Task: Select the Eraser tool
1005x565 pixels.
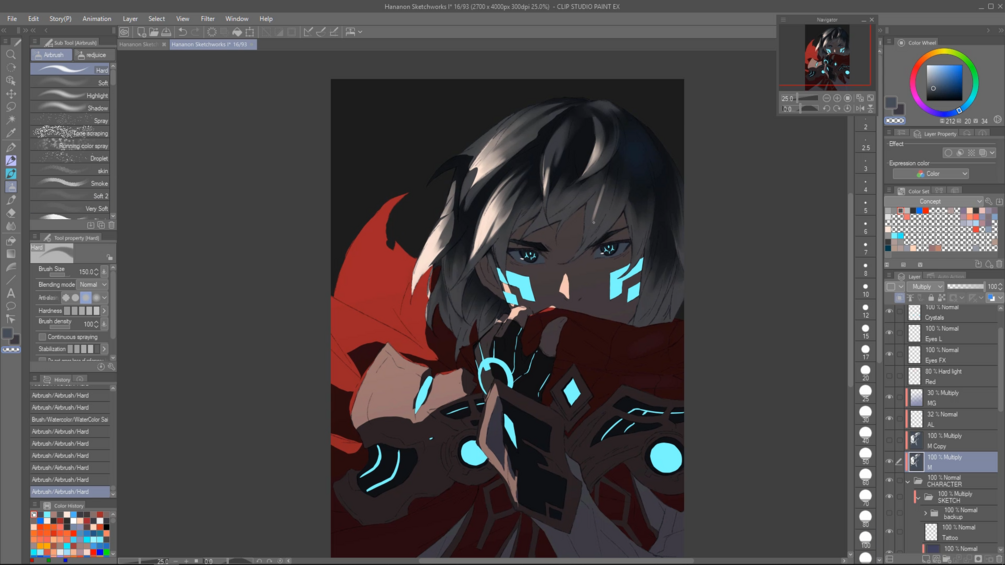Action: tap(11, 213)
